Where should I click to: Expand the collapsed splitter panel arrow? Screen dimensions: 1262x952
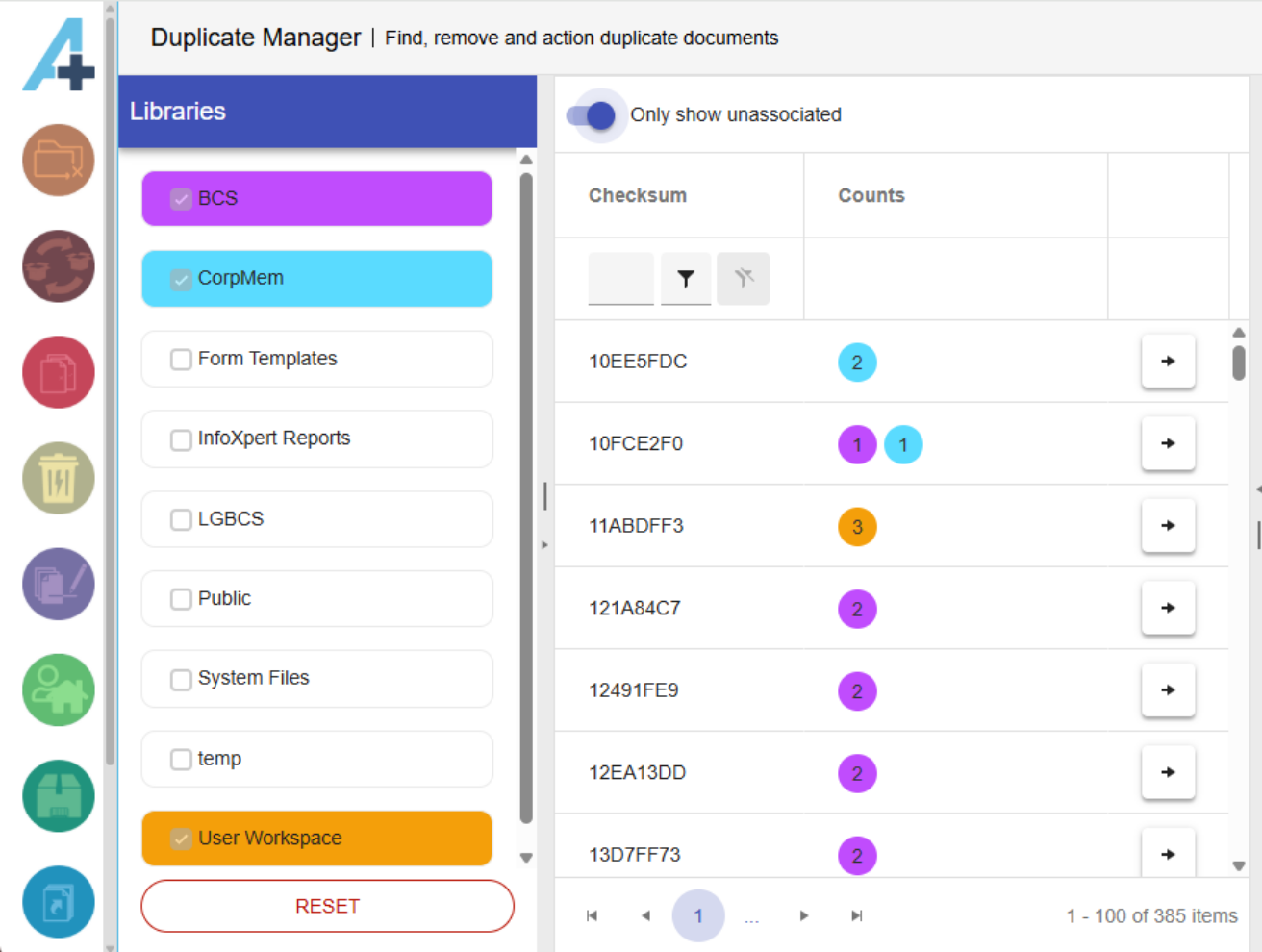[x=544, y=545]
